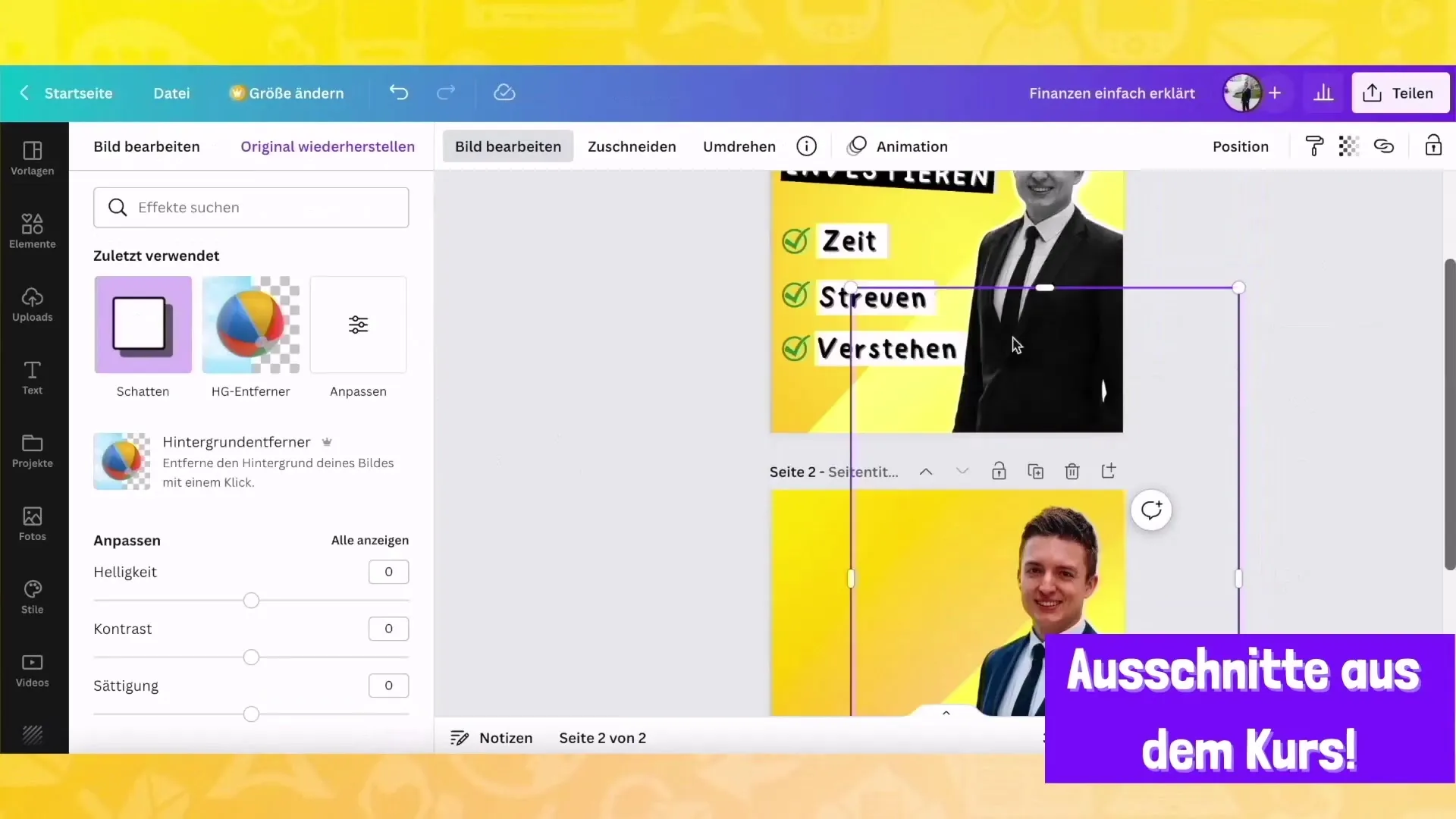
Task: Click duplicate page icon on Seite 2
Action: point(1036,471)
